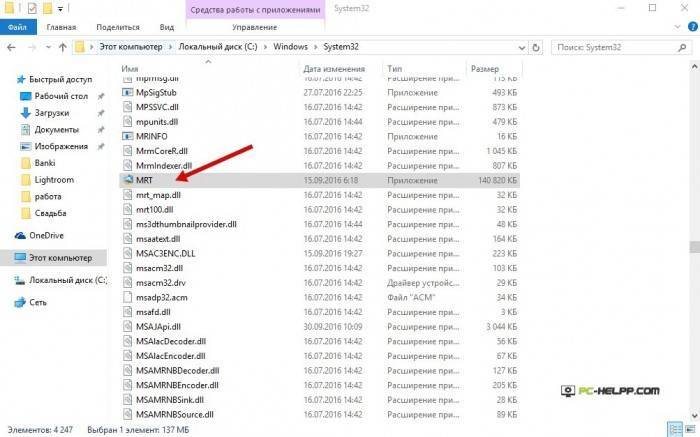Screen dimensions: 700x437
Task: Click the msadp32.acm file icon
Action: click(x=128, y=297)
